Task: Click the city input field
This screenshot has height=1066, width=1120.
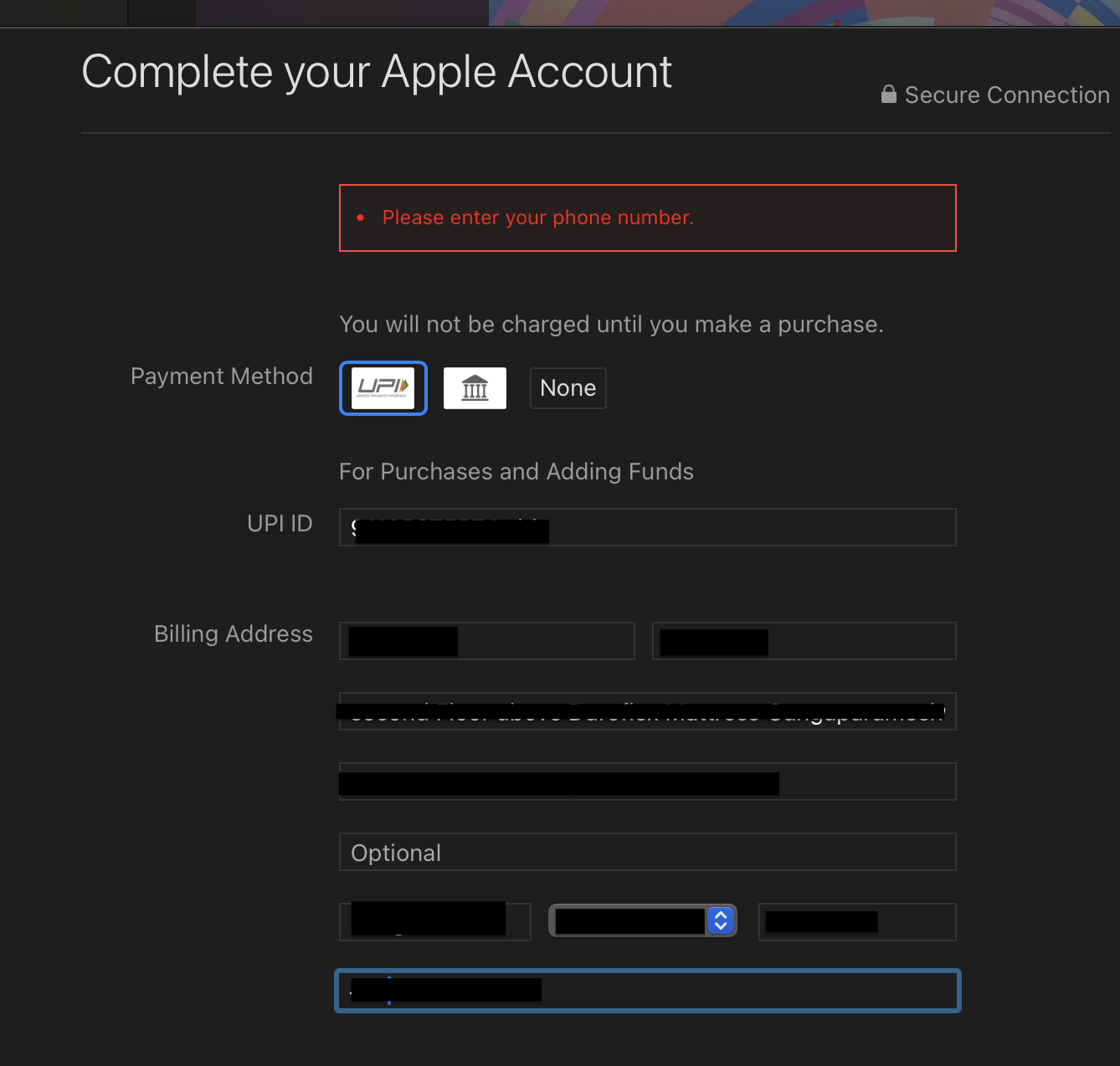Action: point(434,921)
